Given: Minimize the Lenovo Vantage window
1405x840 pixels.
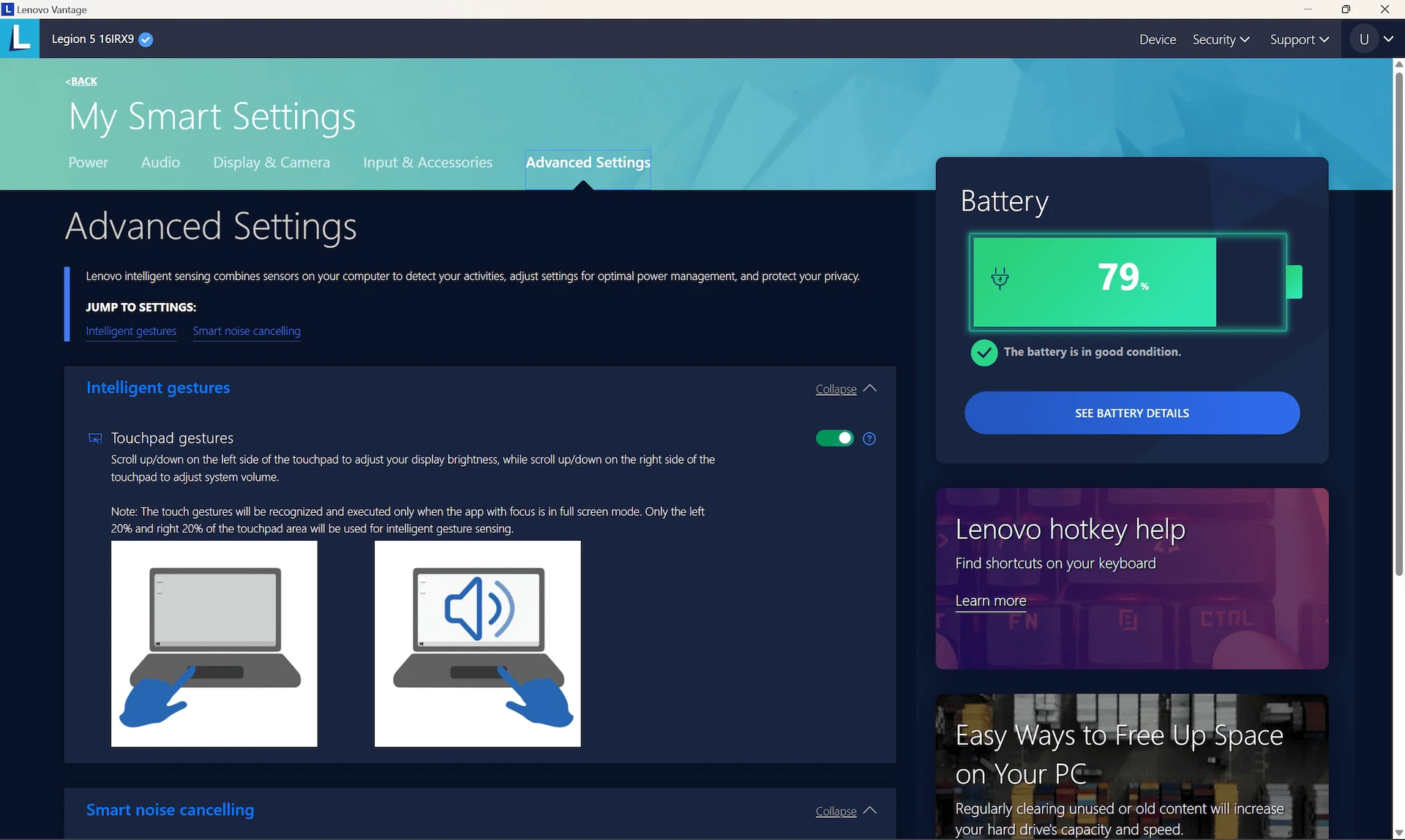Looking at the screenshot, I should point(1308,9).
